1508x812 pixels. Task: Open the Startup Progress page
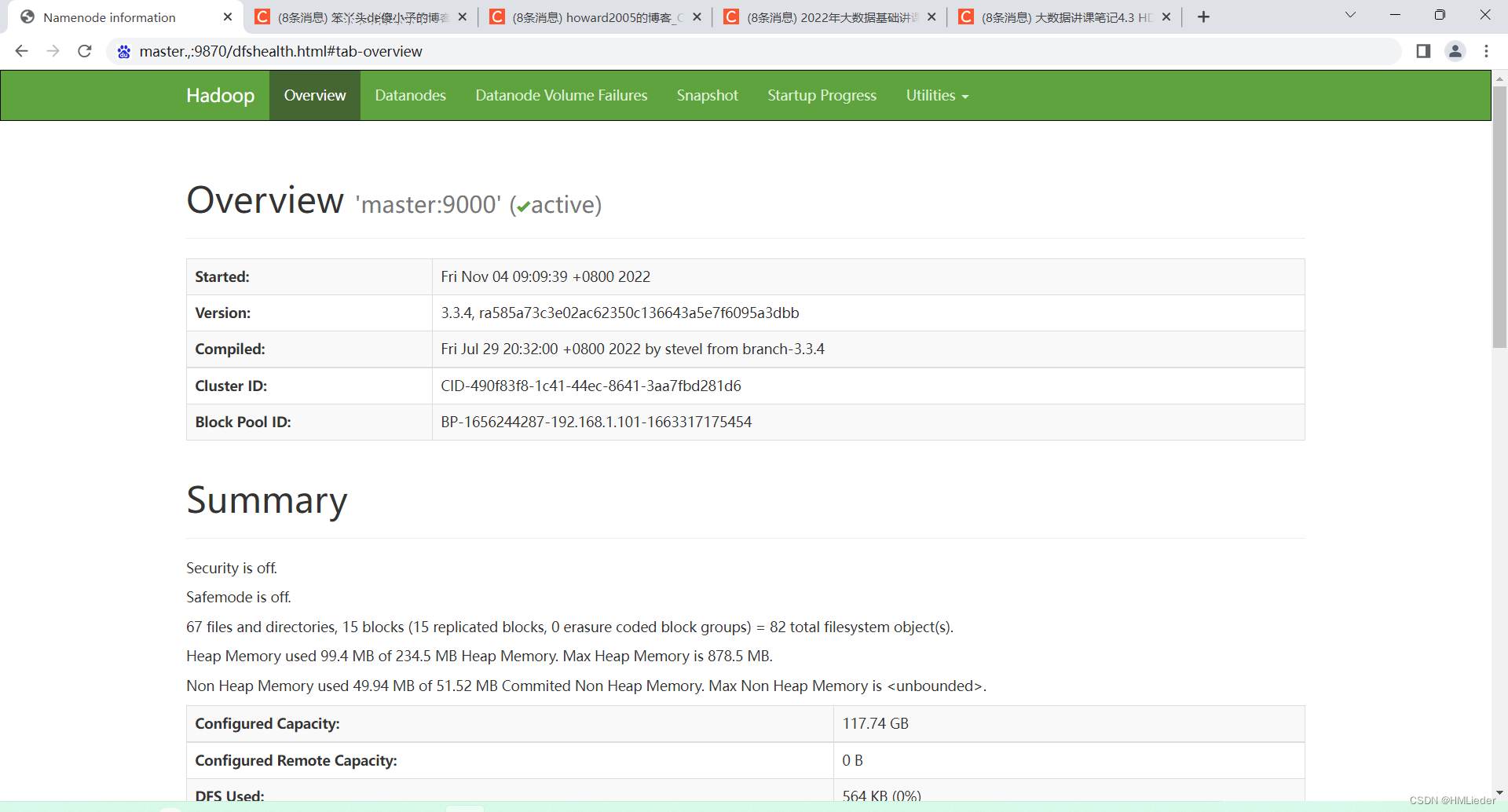point(822,95)
